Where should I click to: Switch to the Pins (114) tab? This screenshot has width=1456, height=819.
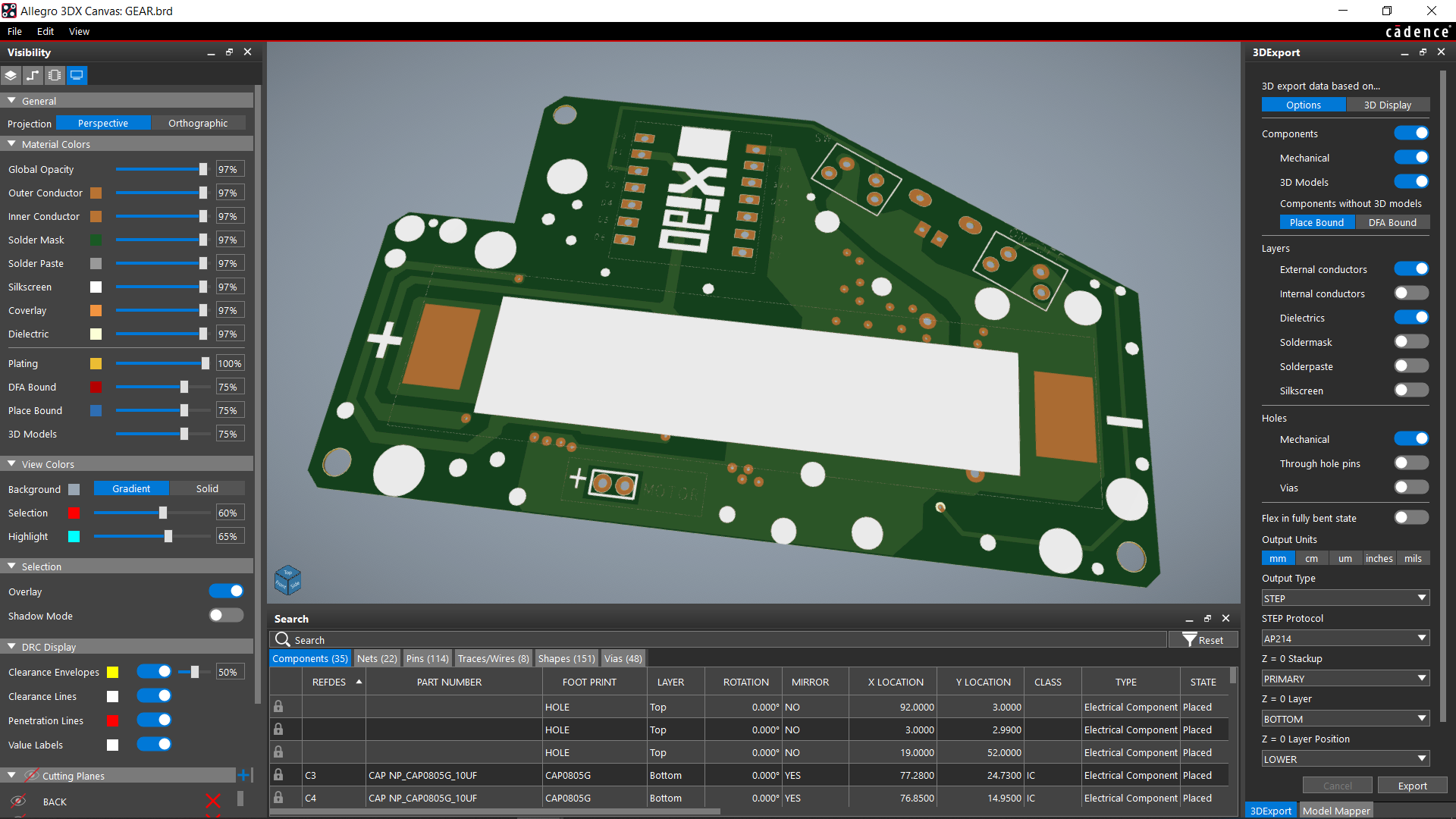[428, 658]
